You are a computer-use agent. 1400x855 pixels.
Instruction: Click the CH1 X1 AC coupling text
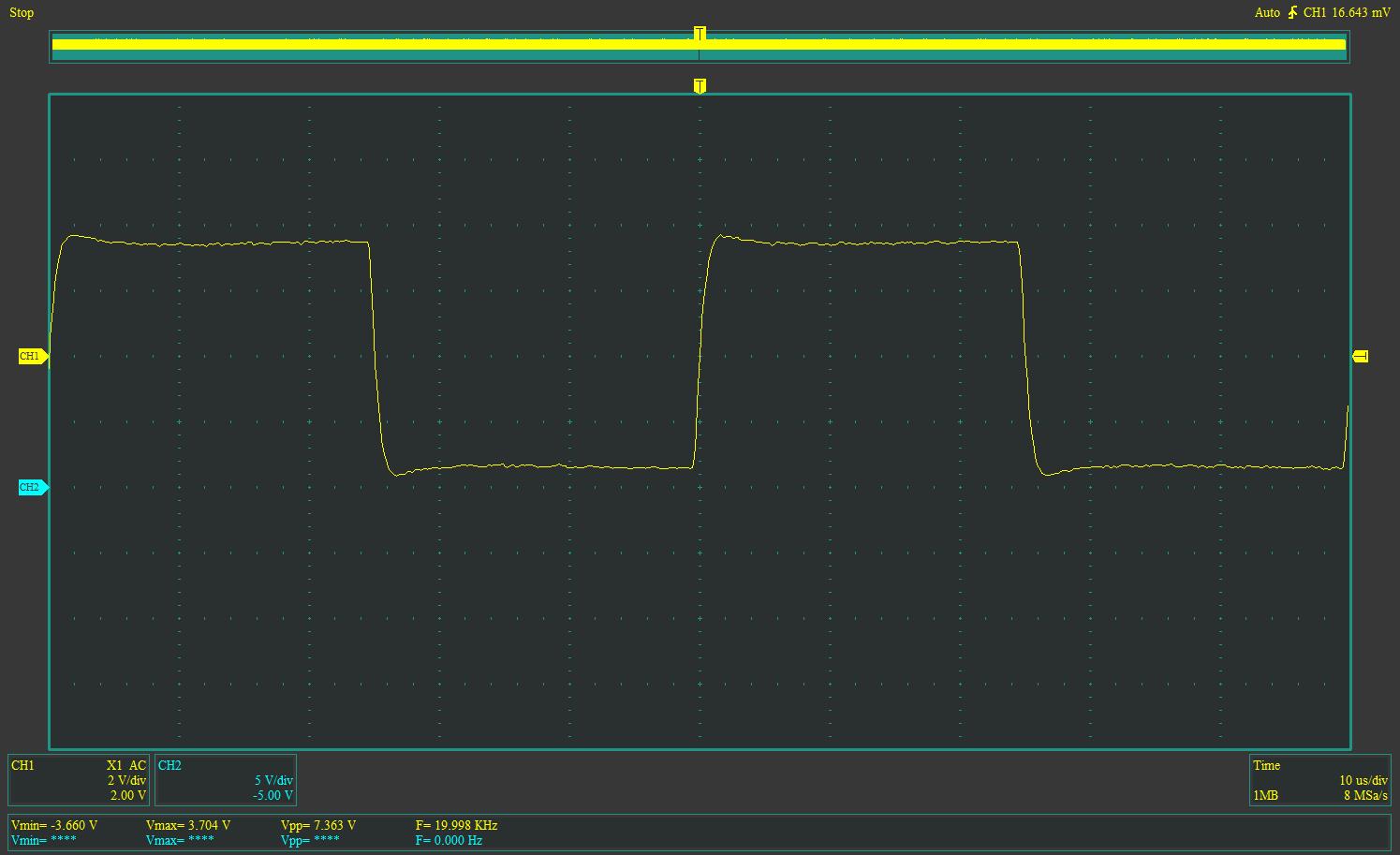pos(126,765)
